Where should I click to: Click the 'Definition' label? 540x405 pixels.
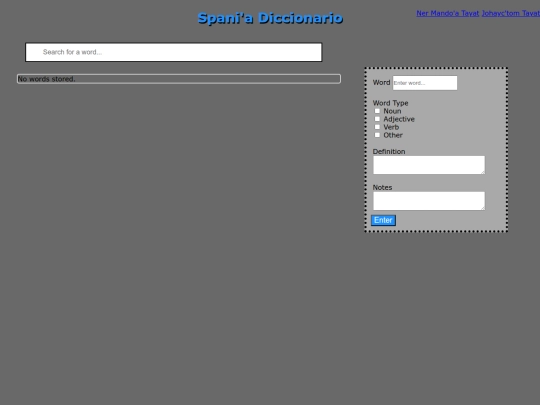pyautogui.click(x=389, y=152)
